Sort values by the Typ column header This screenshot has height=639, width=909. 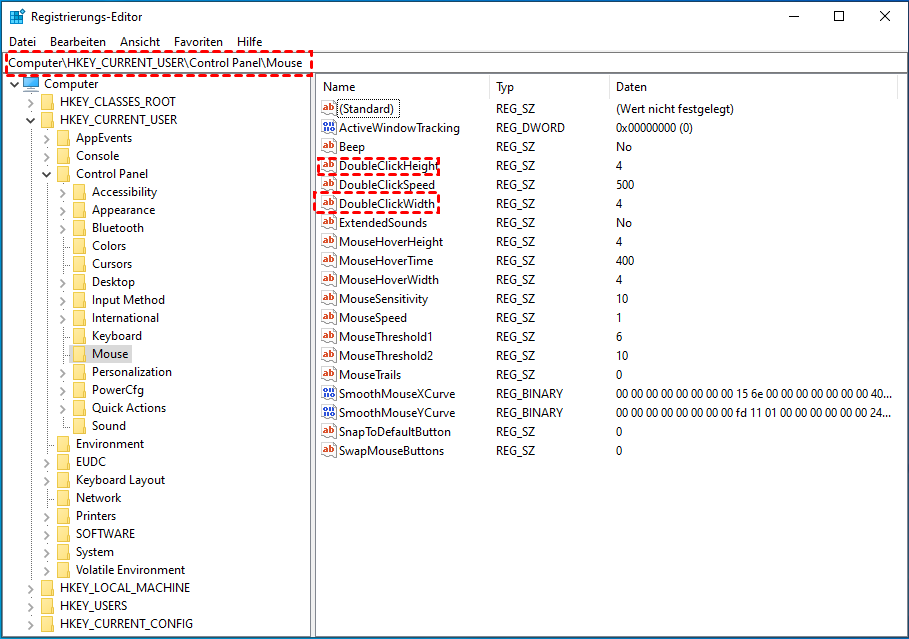pos(549,86)
